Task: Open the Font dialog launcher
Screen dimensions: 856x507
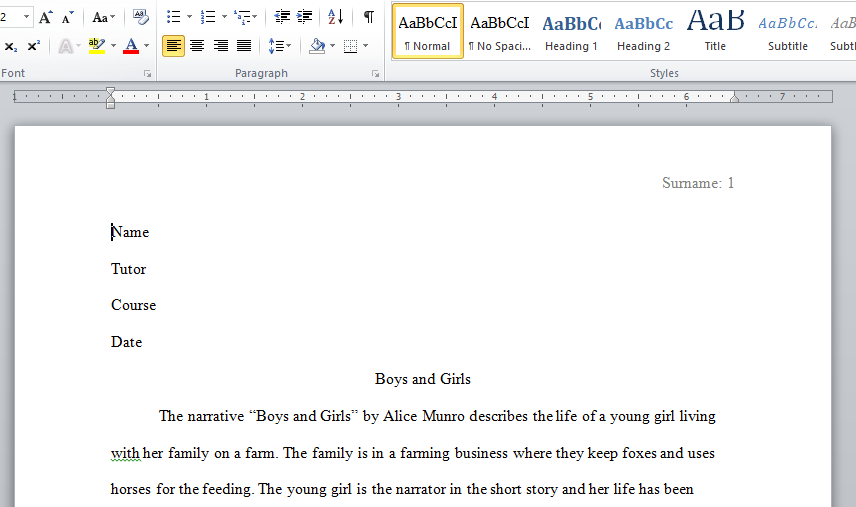Action: (x=147, y=74)
